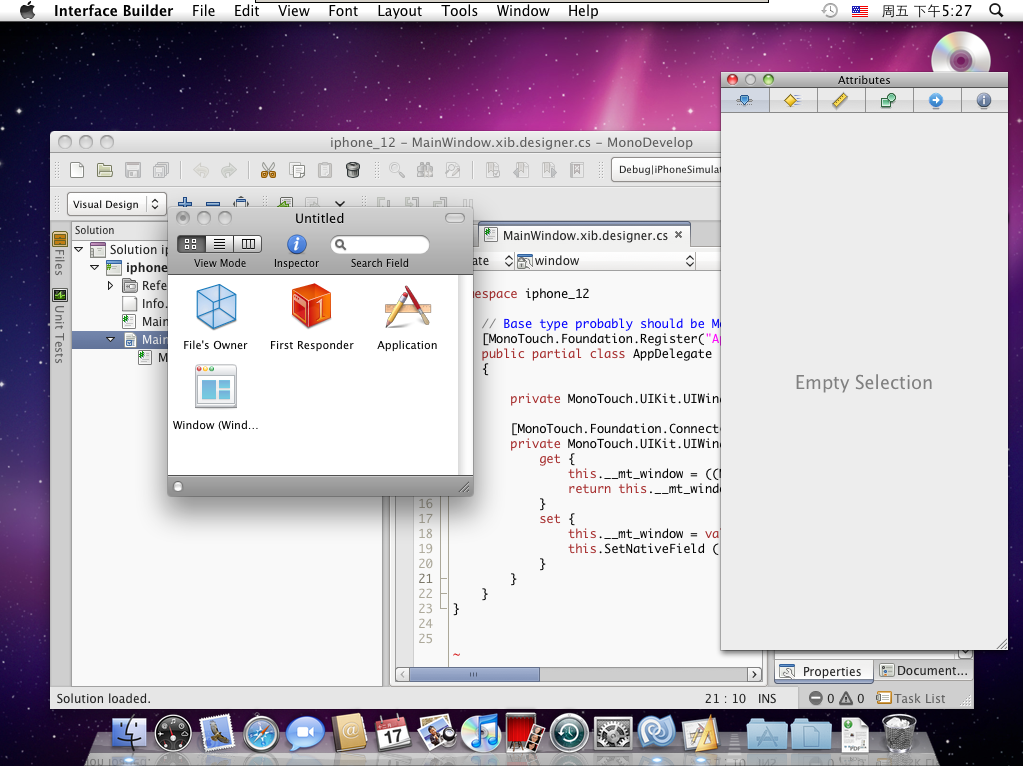Open the Document pad tab

tap(923, 671)
